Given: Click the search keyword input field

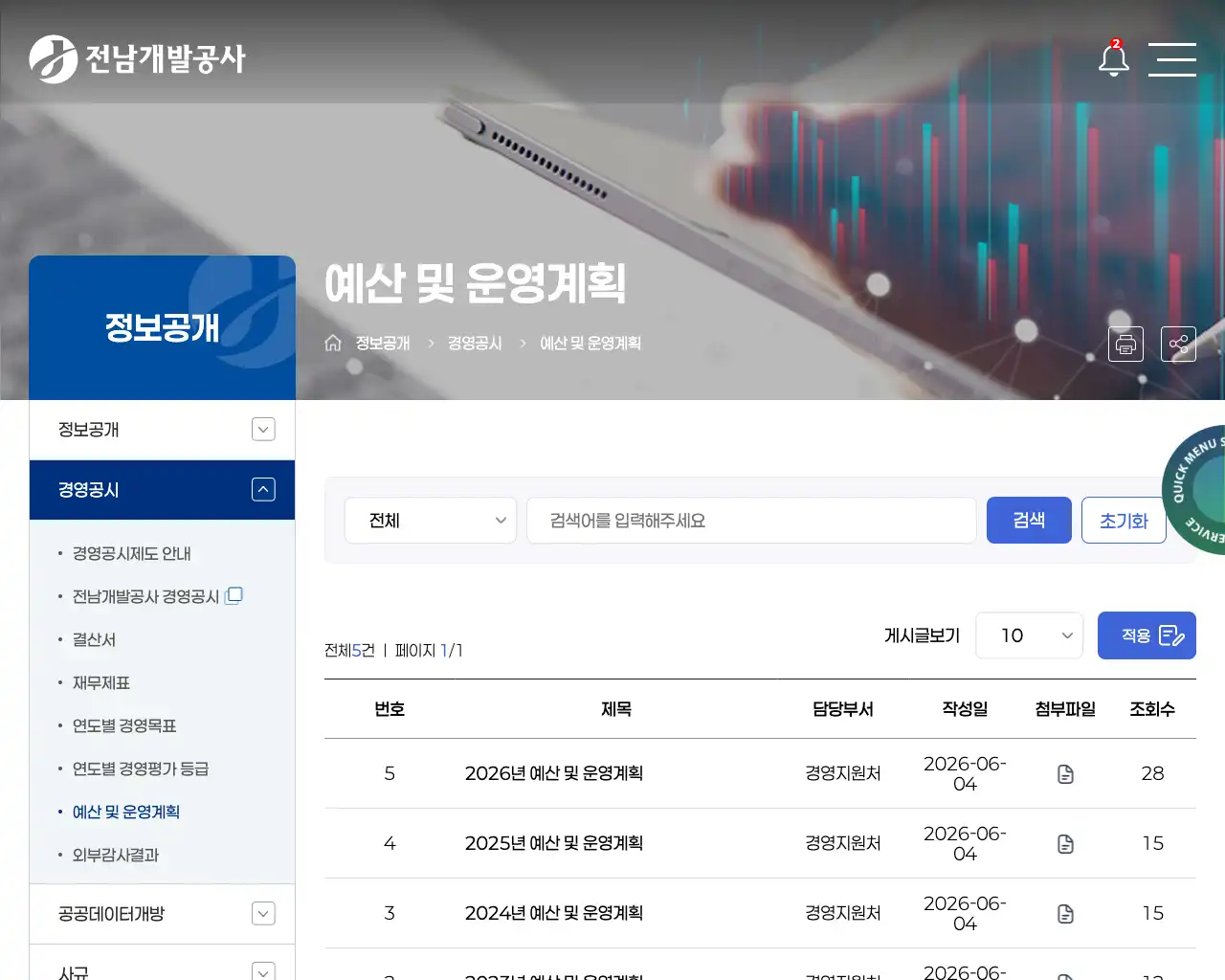Looking at the screenshot, I should click(751, 521).
